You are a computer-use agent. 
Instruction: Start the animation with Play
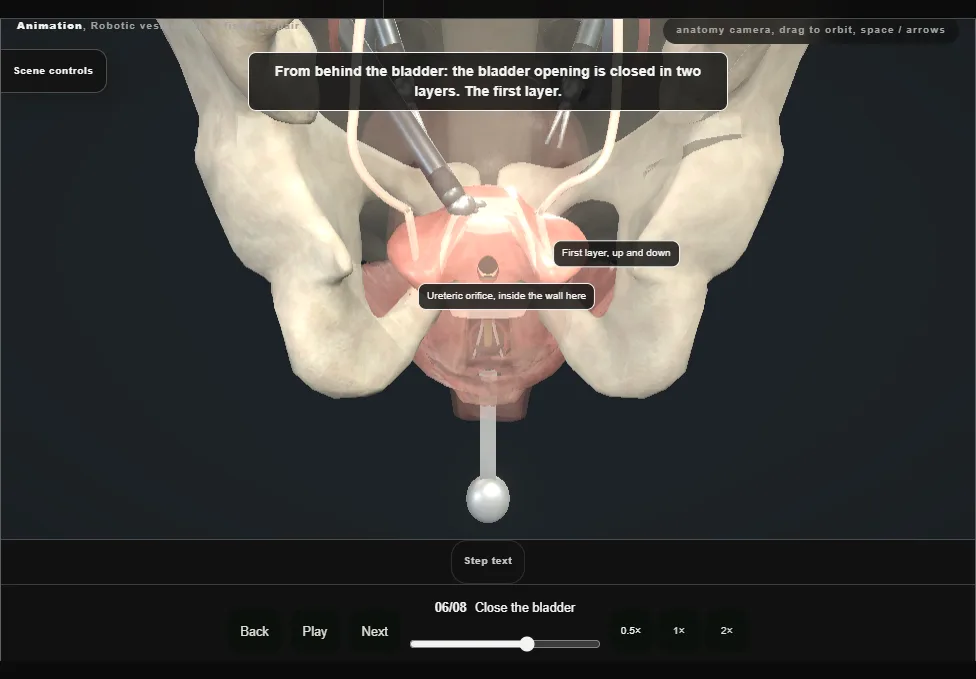315,631
